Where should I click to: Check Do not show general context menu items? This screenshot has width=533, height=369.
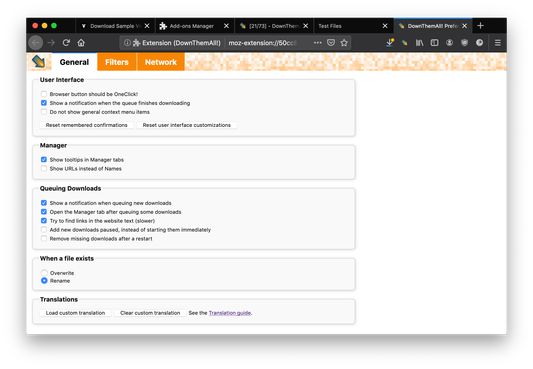coord(44,112)
